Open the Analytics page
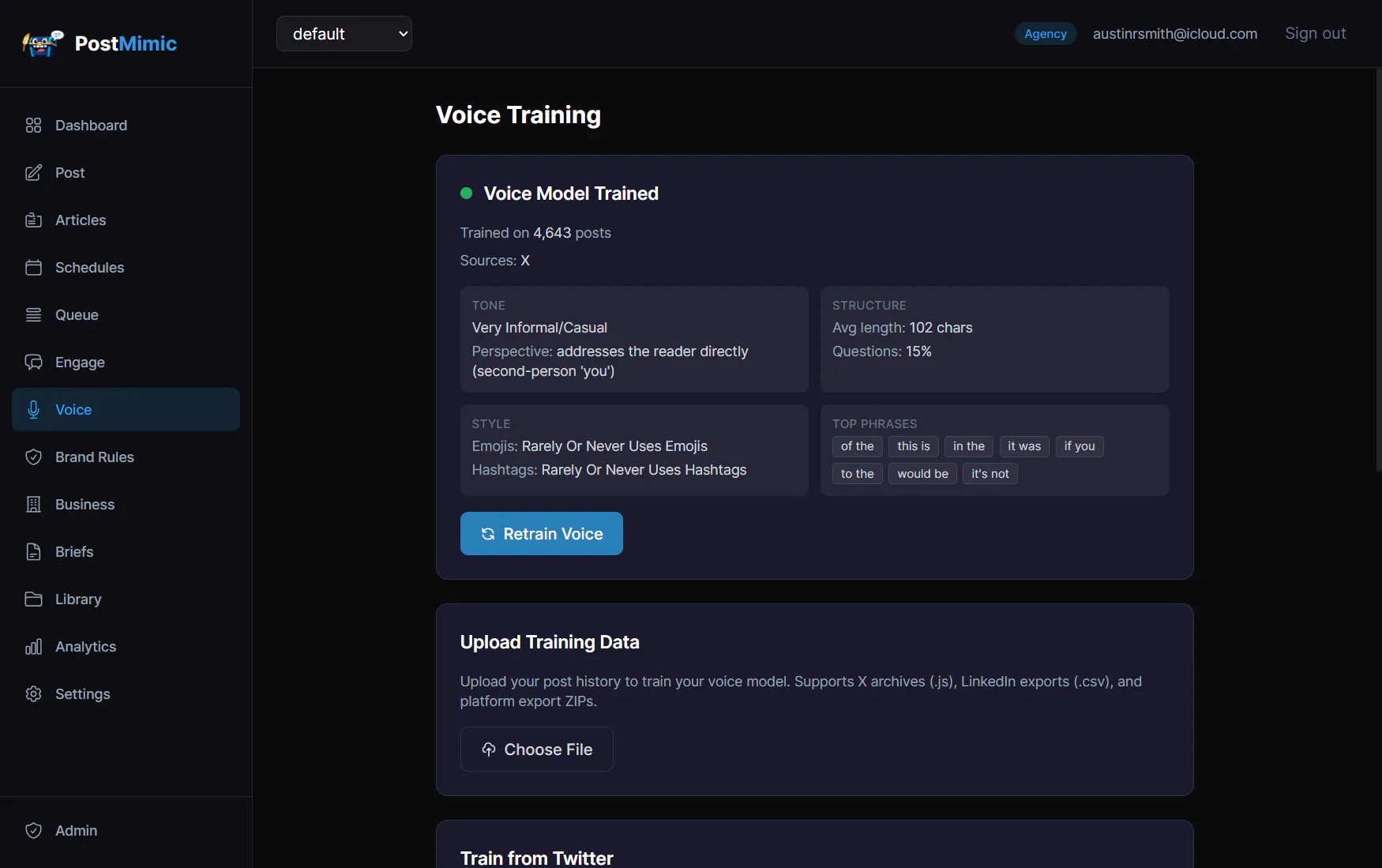1382x868 pixels. [x=126, y=647]
